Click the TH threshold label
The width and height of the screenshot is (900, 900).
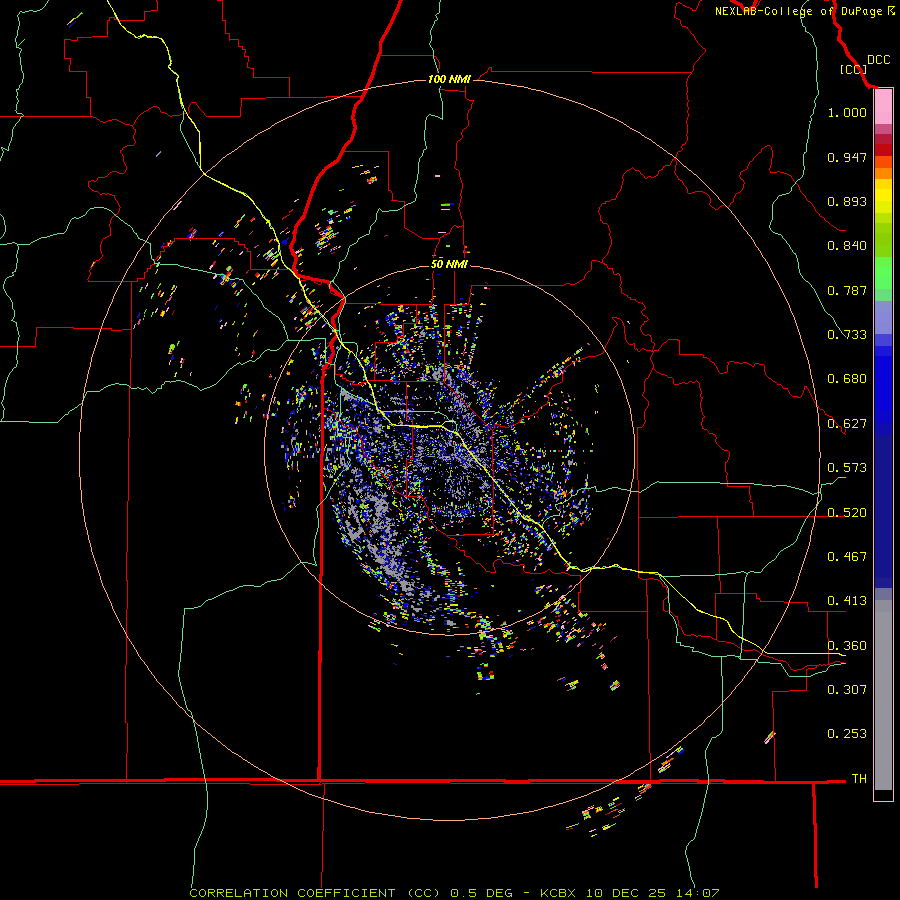pyautogui.click(x=859, y=779)
